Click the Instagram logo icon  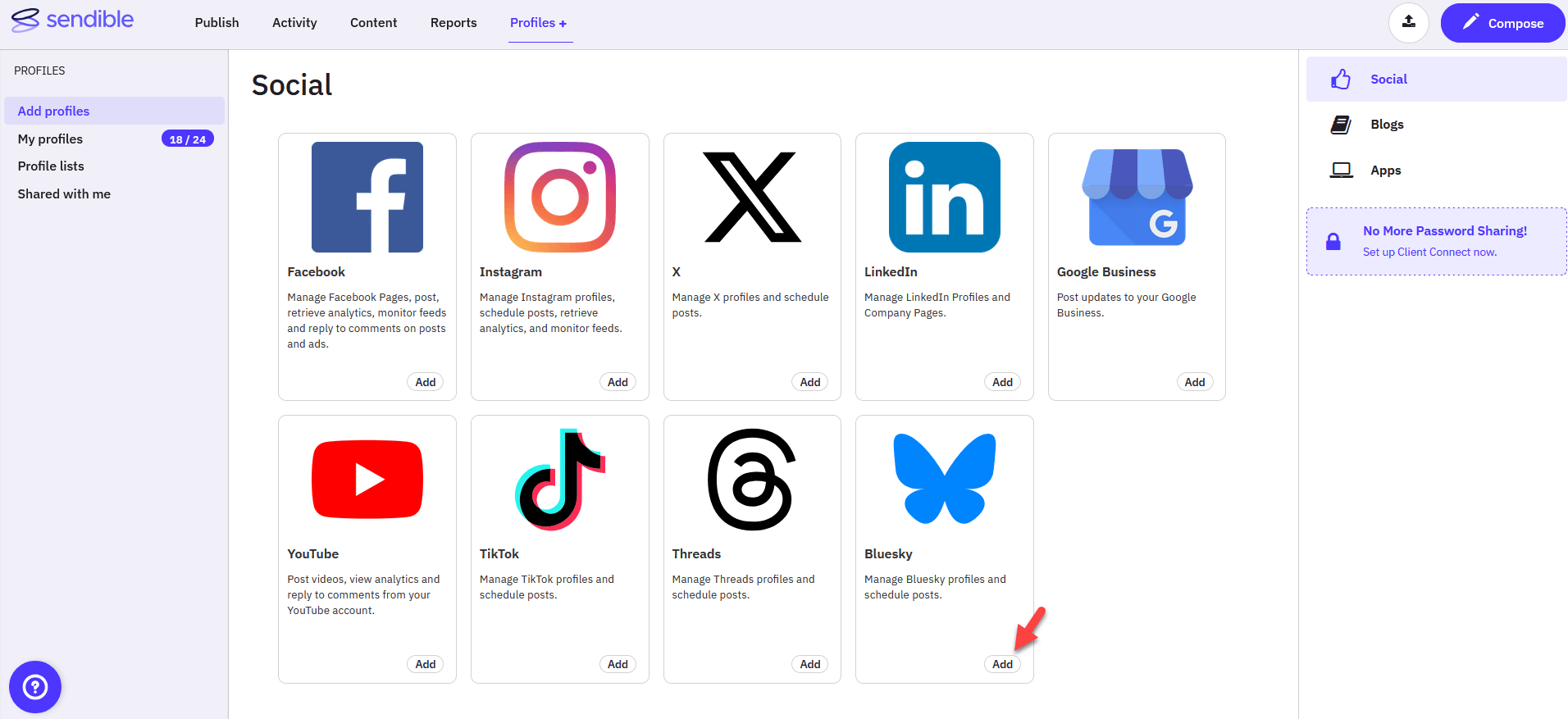tap(560, 197)
